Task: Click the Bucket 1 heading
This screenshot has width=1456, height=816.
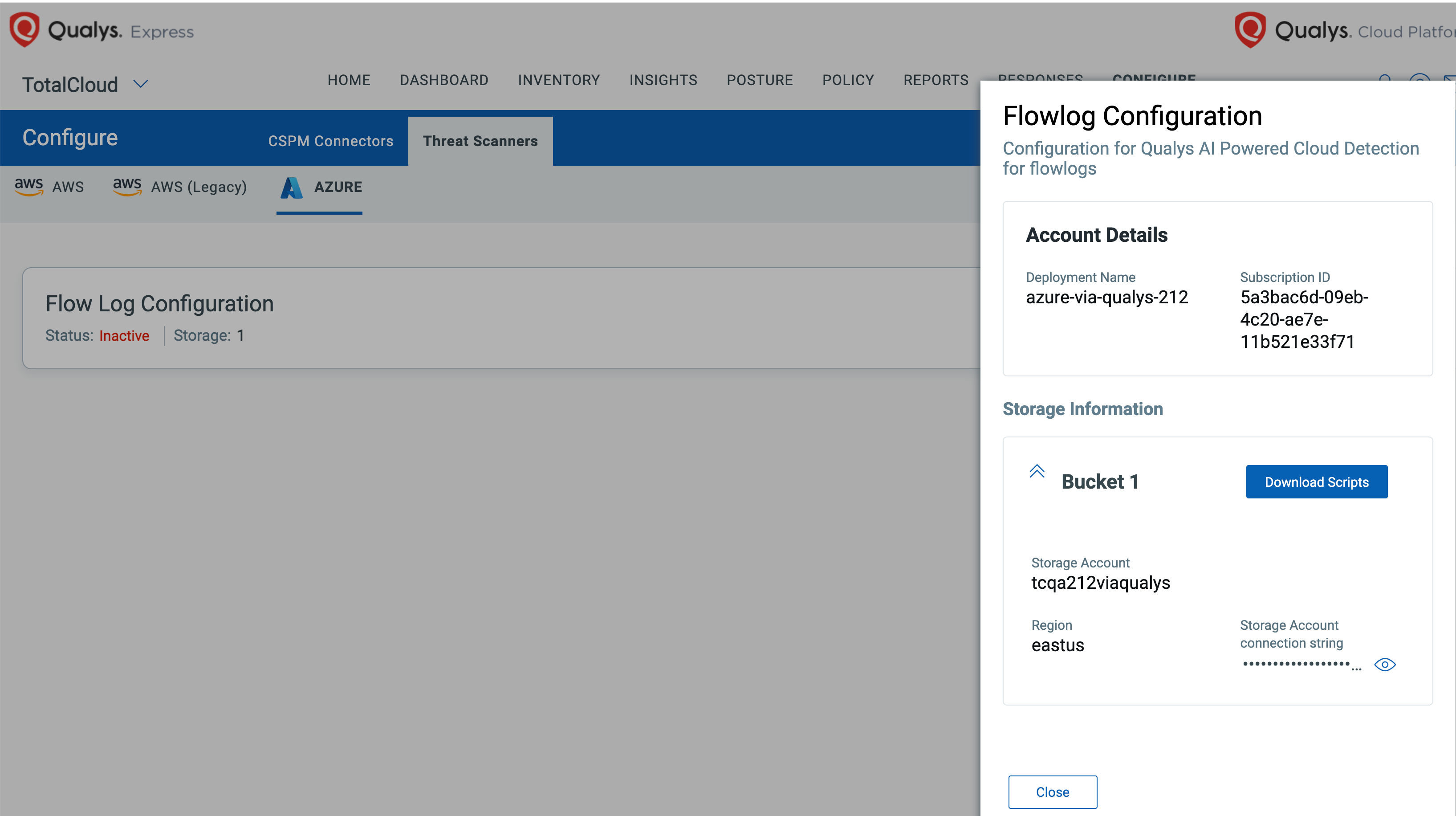Action: click(1100, 481)
